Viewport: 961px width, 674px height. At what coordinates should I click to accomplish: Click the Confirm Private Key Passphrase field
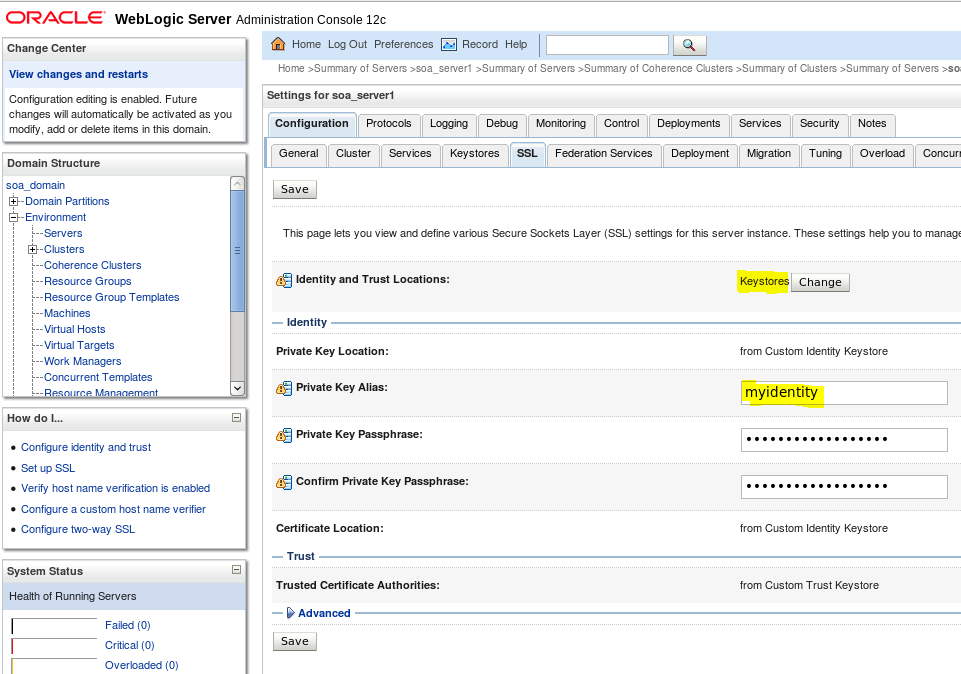844,487
